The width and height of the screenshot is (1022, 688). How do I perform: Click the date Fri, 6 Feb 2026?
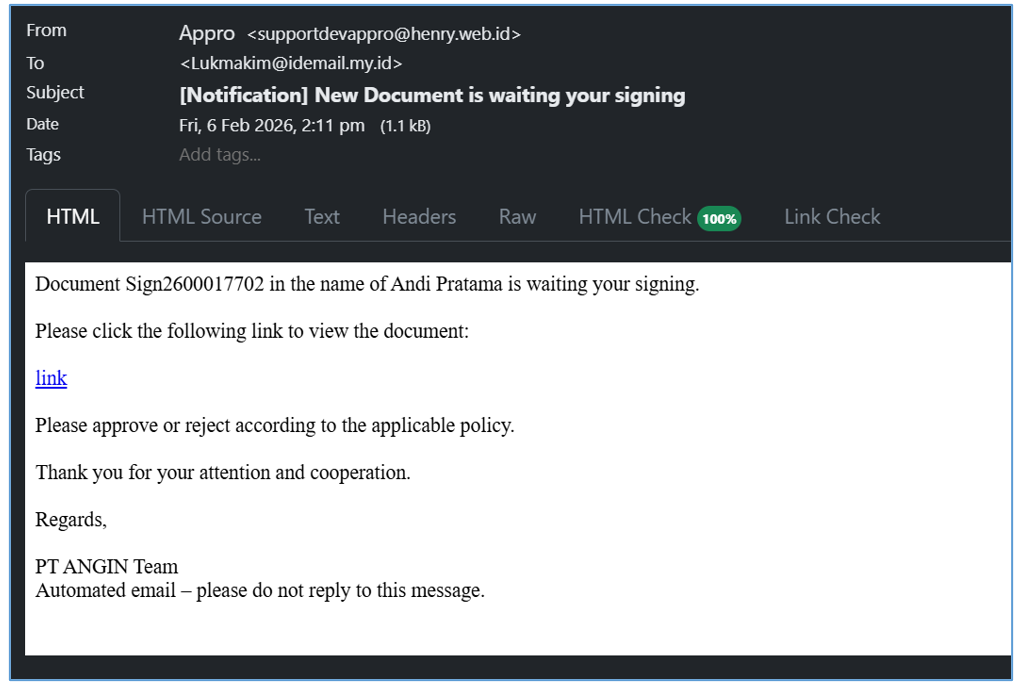tap(271, 125)
